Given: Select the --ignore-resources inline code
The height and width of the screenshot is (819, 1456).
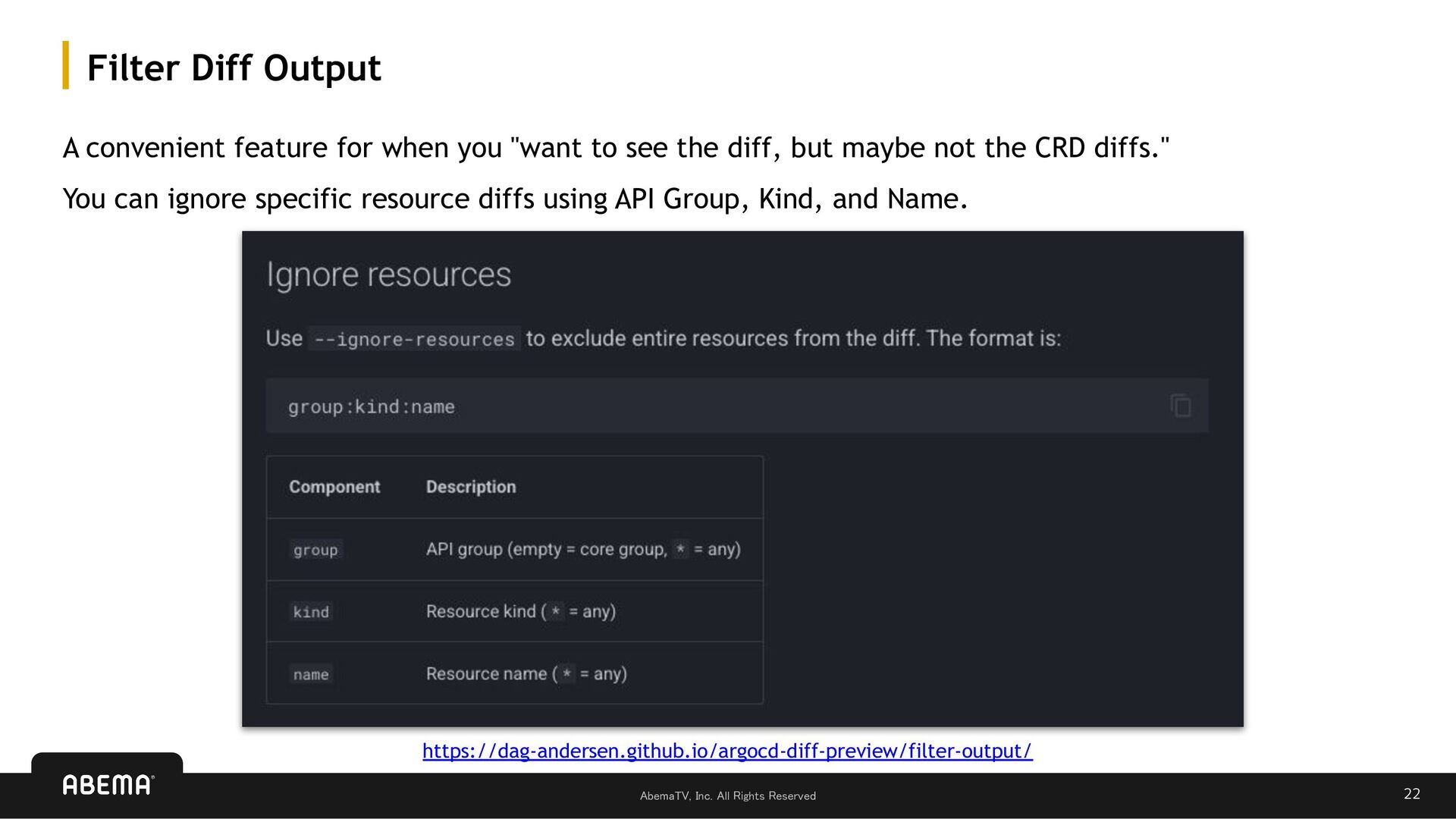Looking at the screenshot, I should pos(414,339).
